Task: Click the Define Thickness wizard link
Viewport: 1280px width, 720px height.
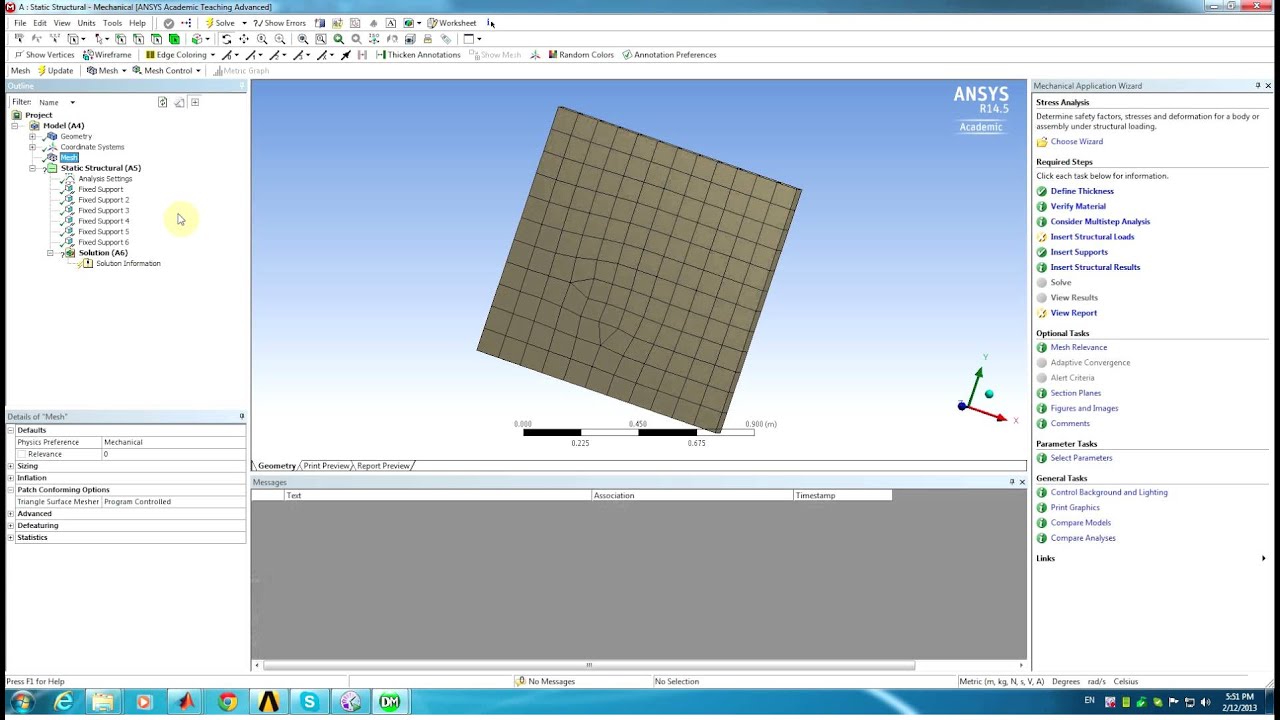Action: (1082, 191)
